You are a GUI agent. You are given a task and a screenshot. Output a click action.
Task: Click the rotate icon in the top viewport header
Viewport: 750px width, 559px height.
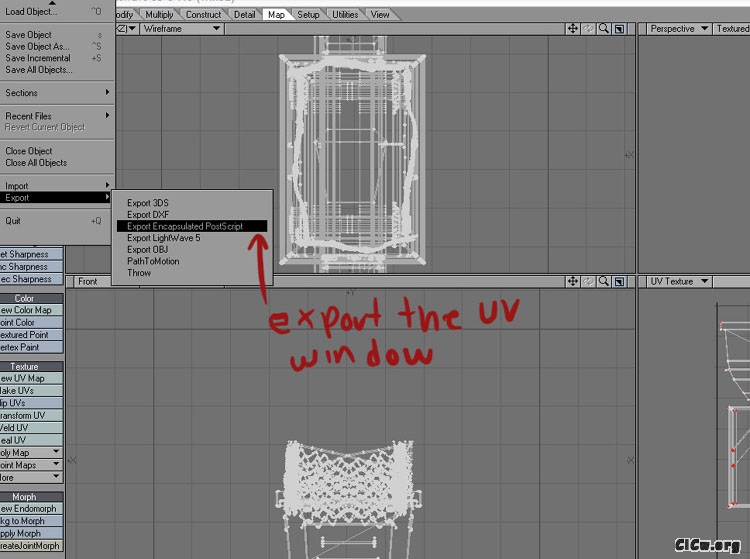point(589,29)
